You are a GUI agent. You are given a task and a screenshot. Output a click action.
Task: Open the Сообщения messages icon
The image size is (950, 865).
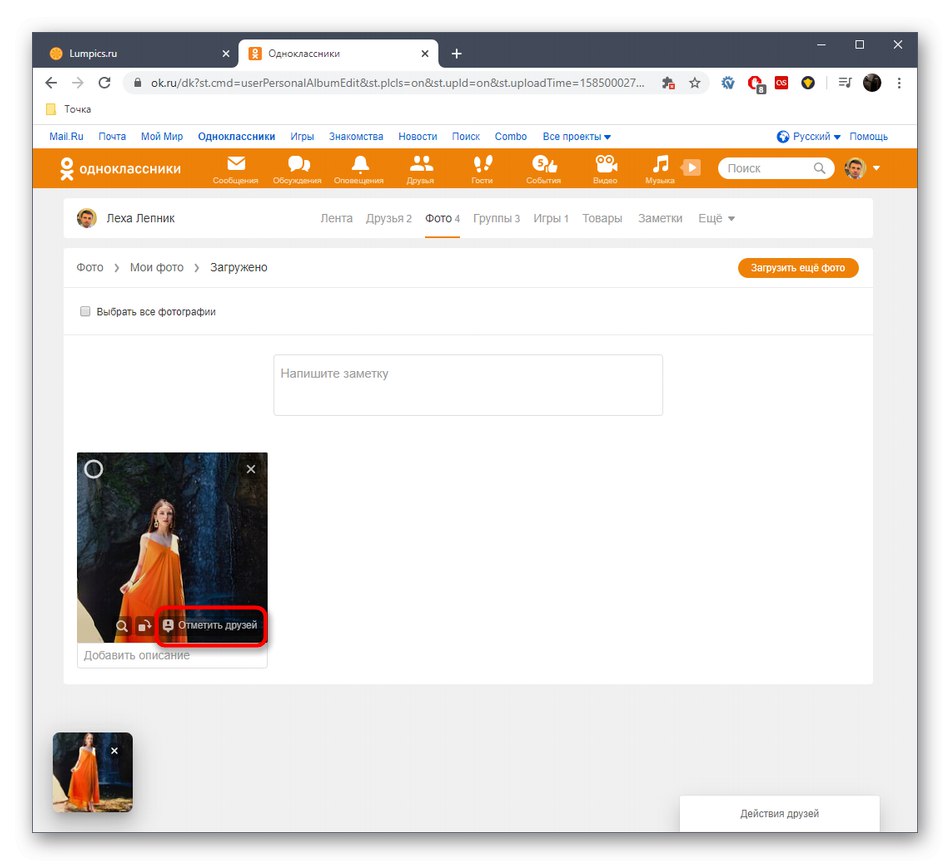[x=236, y=169]
